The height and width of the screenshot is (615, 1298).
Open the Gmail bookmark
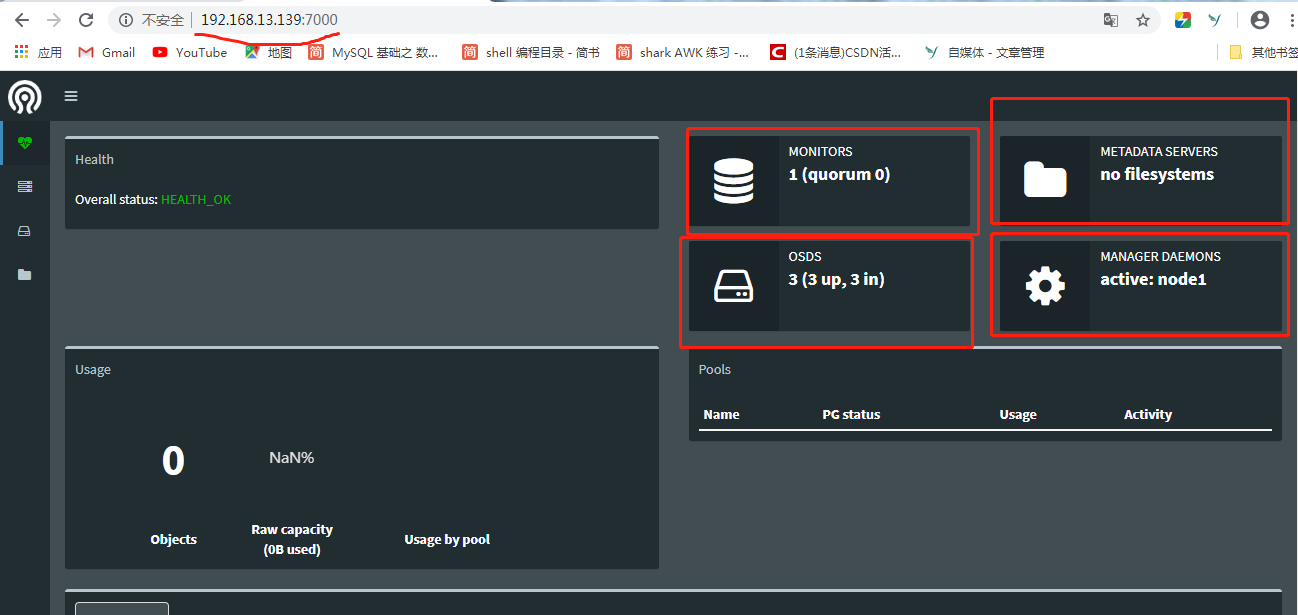(105, 52)
